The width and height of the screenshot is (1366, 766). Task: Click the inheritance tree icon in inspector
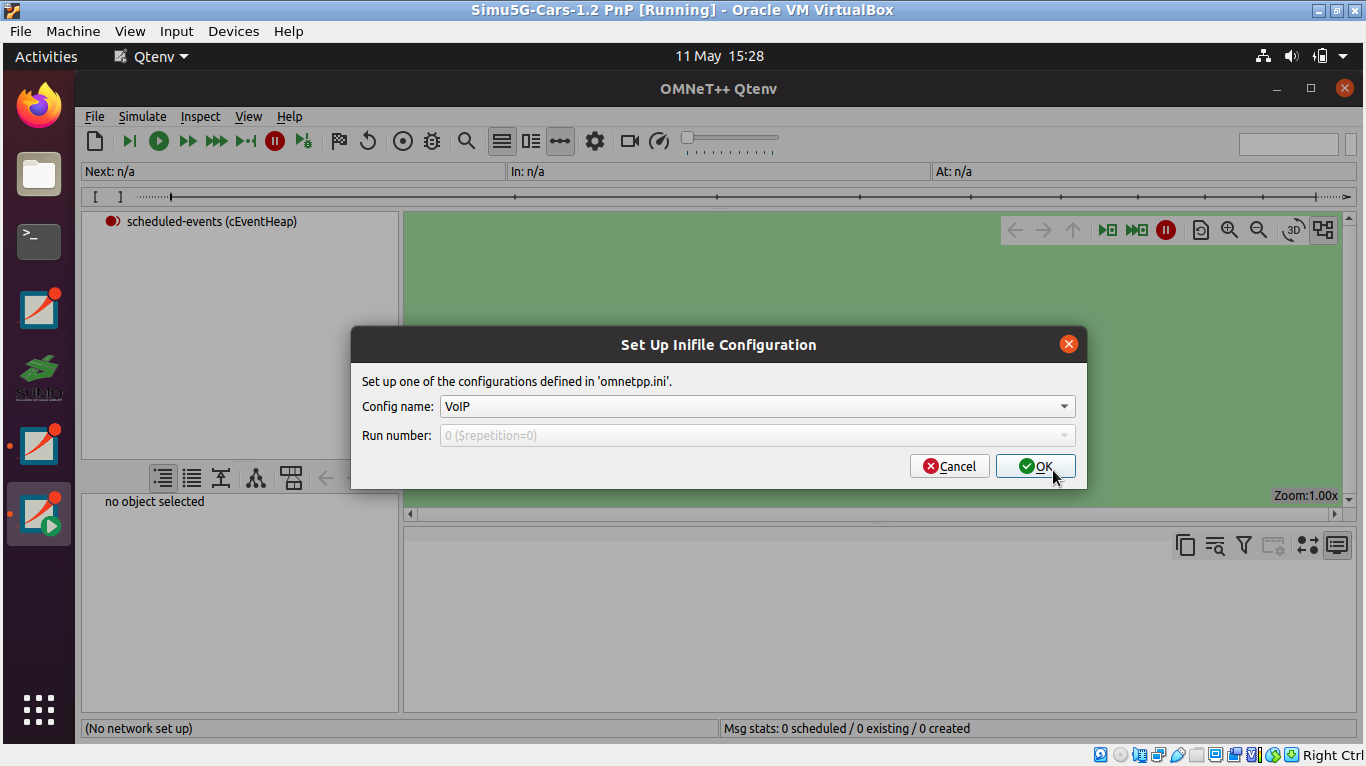(x=256, y=478)
